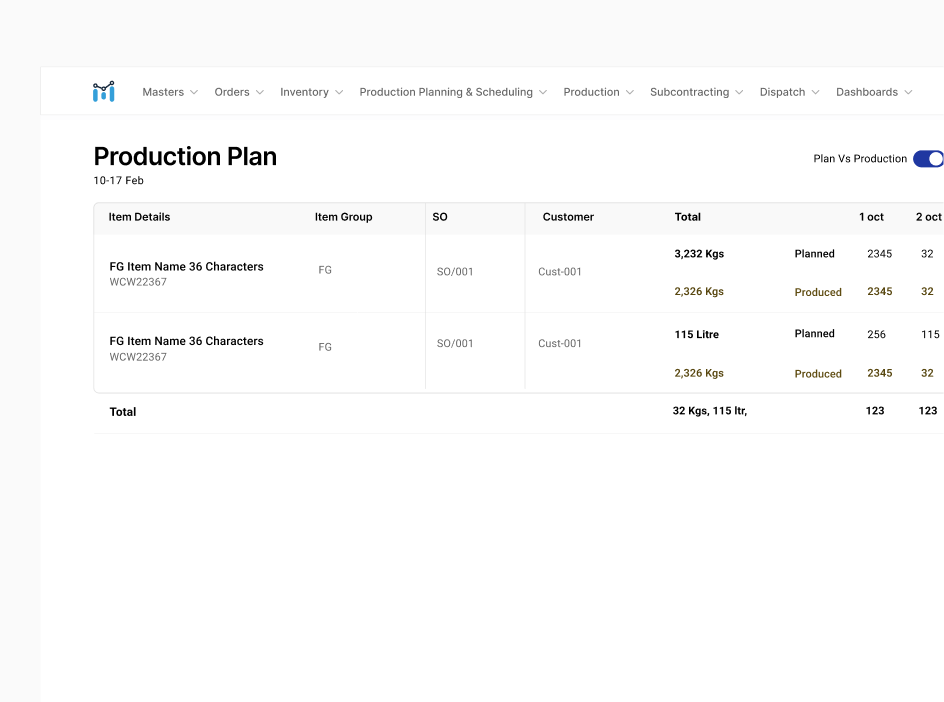Click the Subcontracting chevron icon
Image resolution: width=944 pixels, height=702 pixels.
pos(739,92)
